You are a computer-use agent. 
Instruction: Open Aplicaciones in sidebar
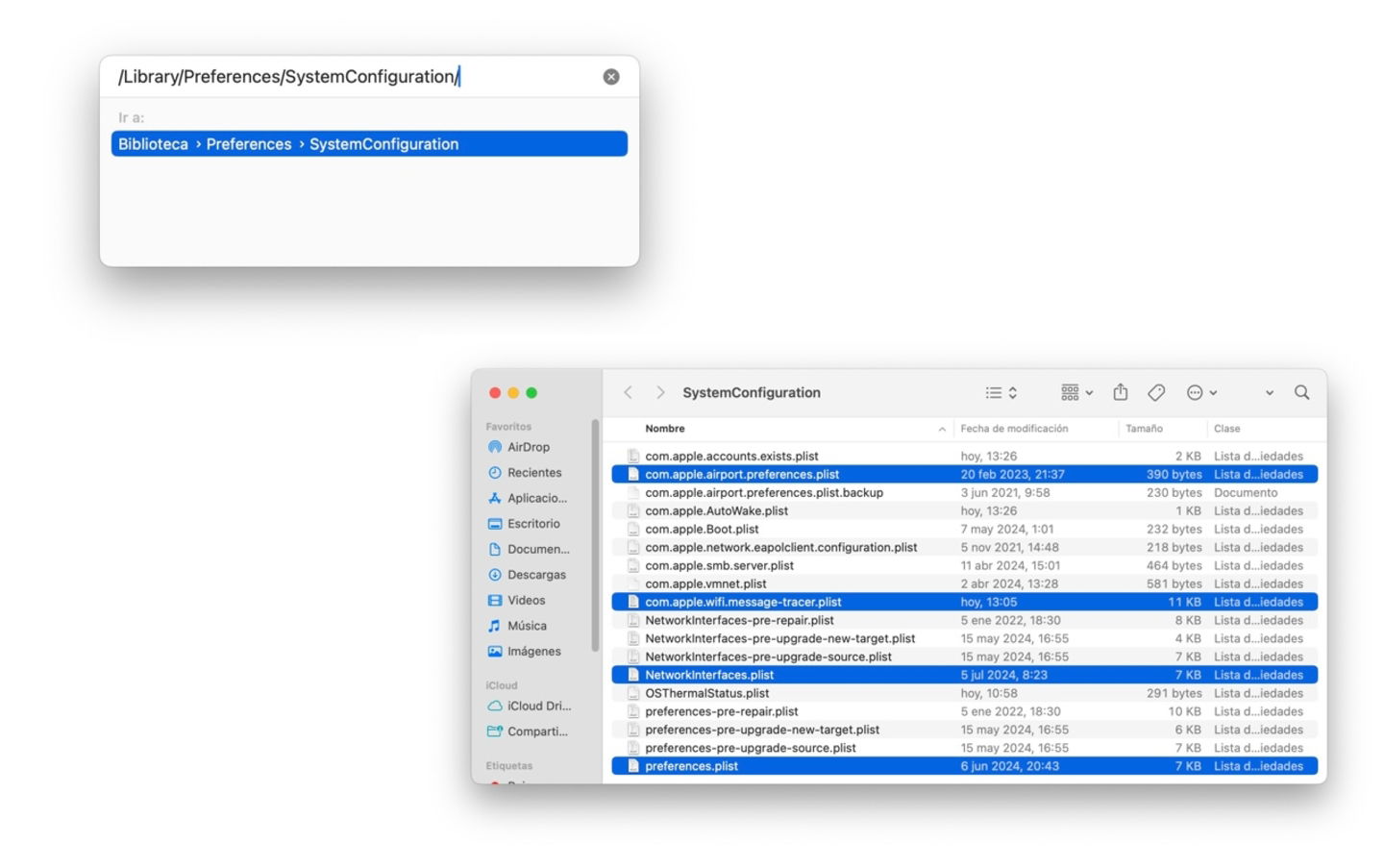pos(536,498)
